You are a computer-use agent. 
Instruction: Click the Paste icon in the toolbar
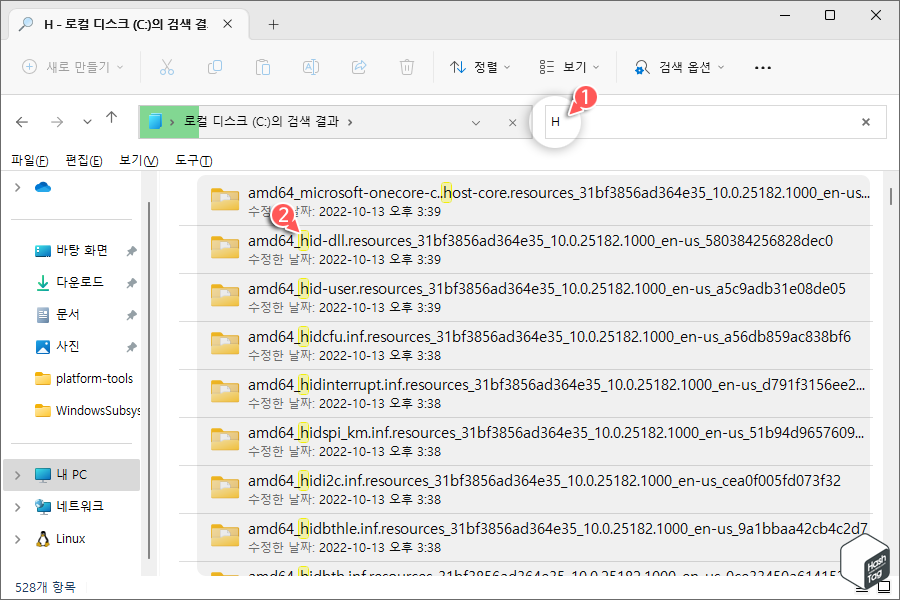click(263, 67)
